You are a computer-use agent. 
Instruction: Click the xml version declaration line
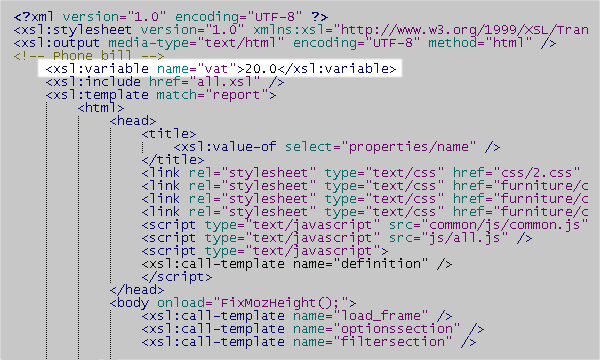point(171,17)
